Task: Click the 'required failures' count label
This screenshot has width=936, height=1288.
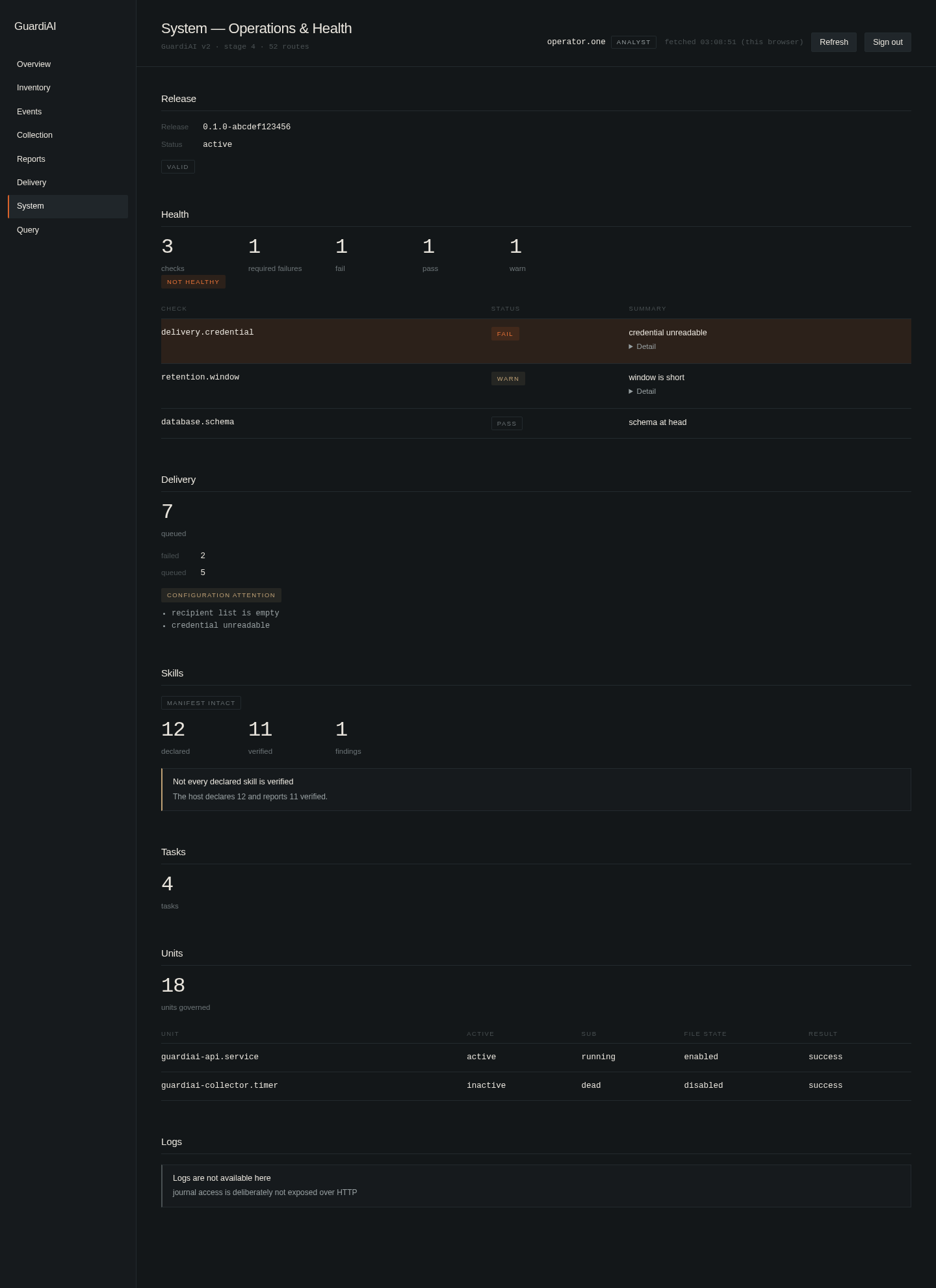Action: (x=275, y=268)
